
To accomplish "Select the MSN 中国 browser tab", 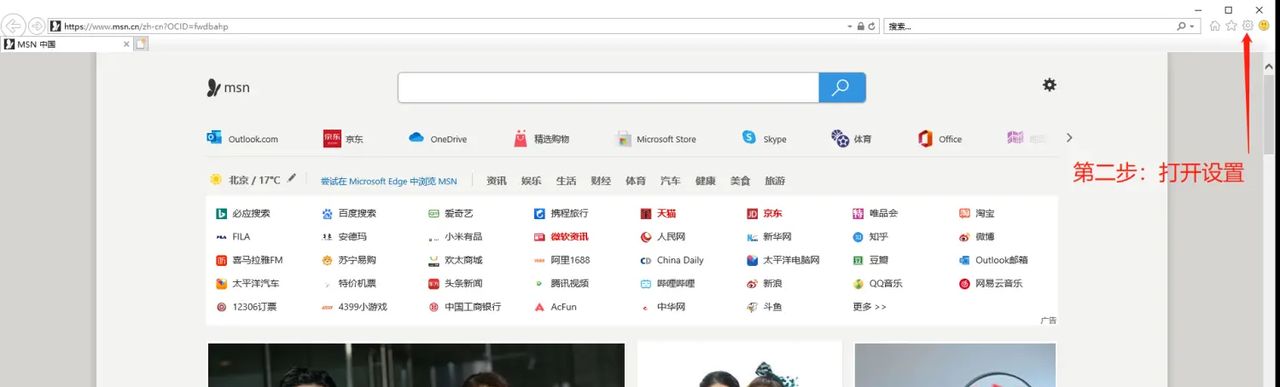I will (x=65, y=44).
